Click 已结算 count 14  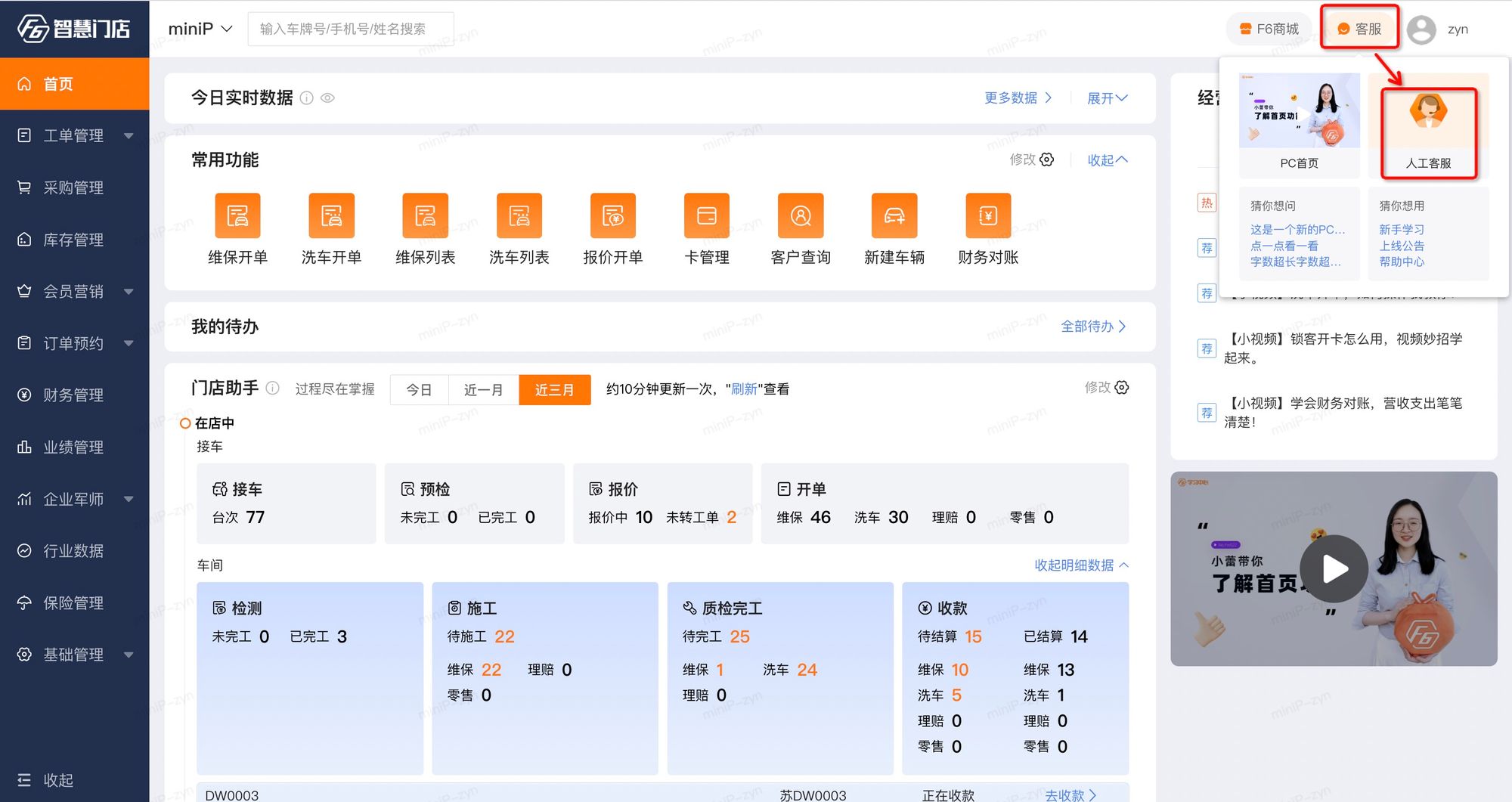[1079, 636]
